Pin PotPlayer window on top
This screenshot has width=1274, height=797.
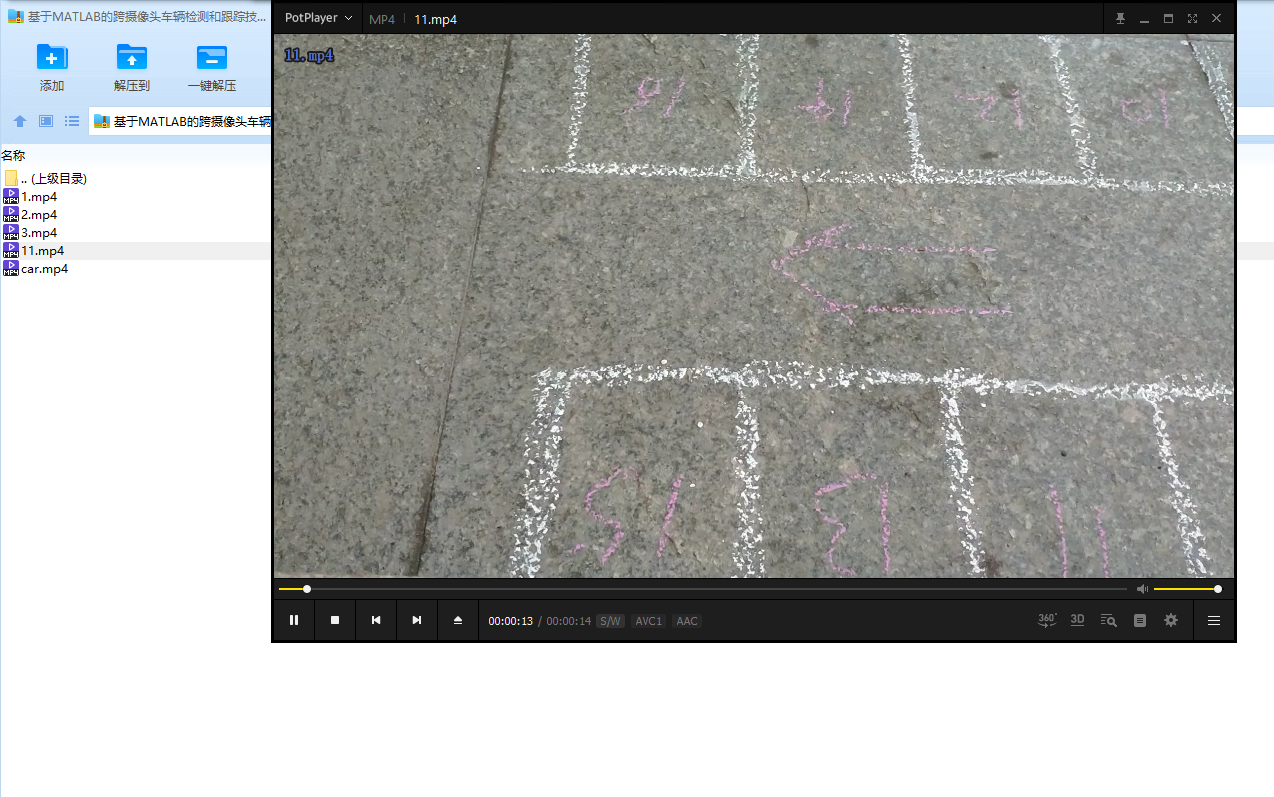pos(1121,18)
